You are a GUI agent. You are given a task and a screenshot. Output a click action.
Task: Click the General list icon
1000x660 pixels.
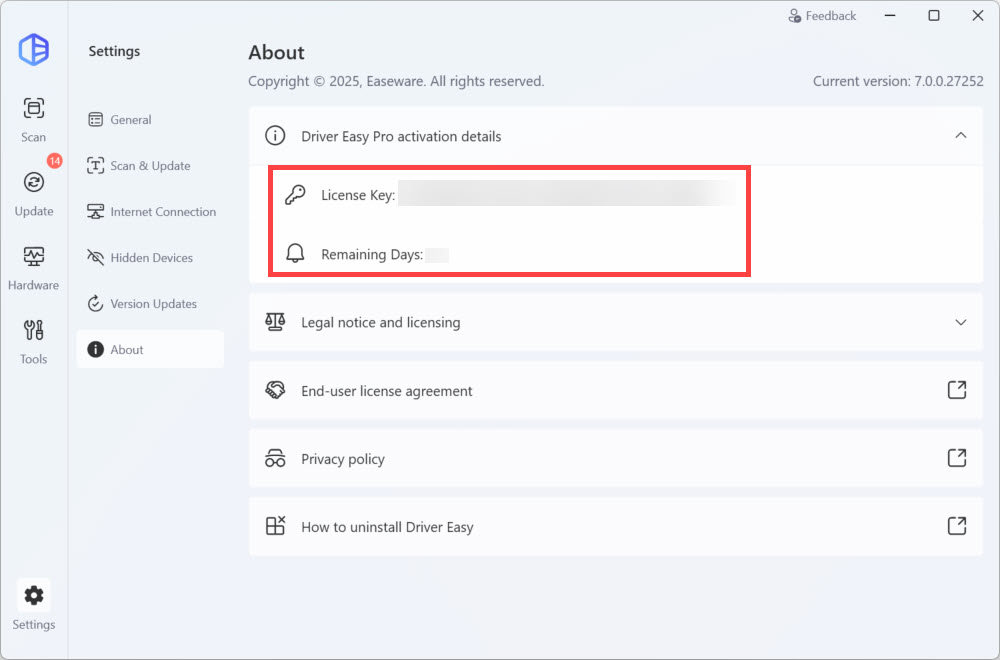coord(96,119)
